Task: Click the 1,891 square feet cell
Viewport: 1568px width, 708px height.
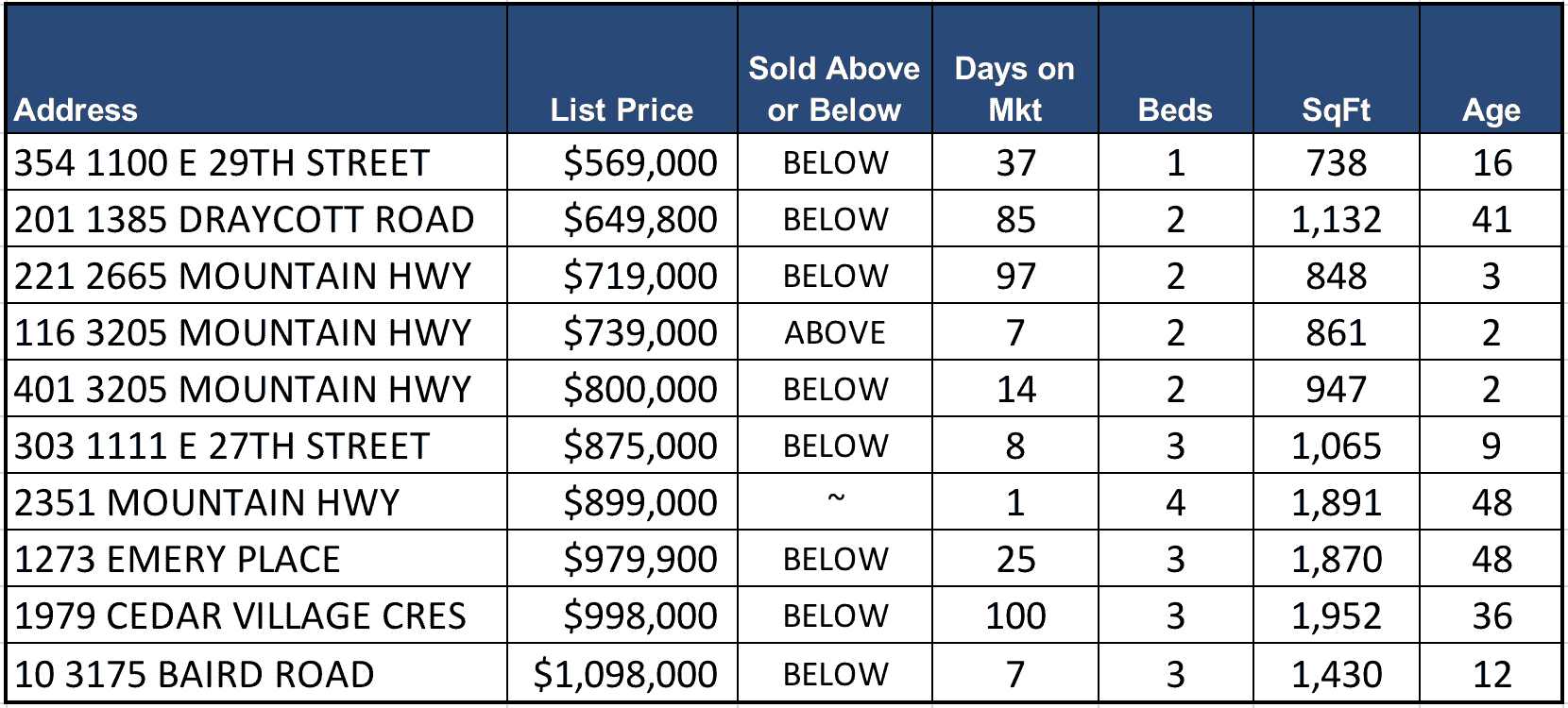Action: 1337,503
